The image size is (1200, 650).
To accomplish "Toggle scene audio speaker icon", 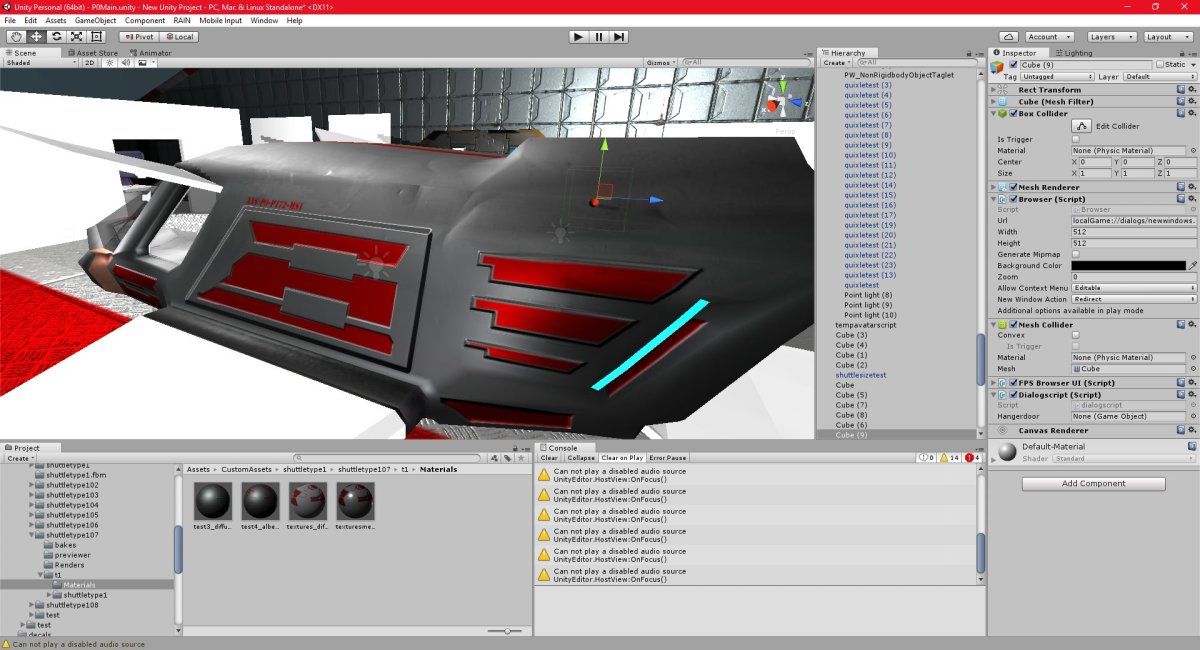I will tap(126, 62).
